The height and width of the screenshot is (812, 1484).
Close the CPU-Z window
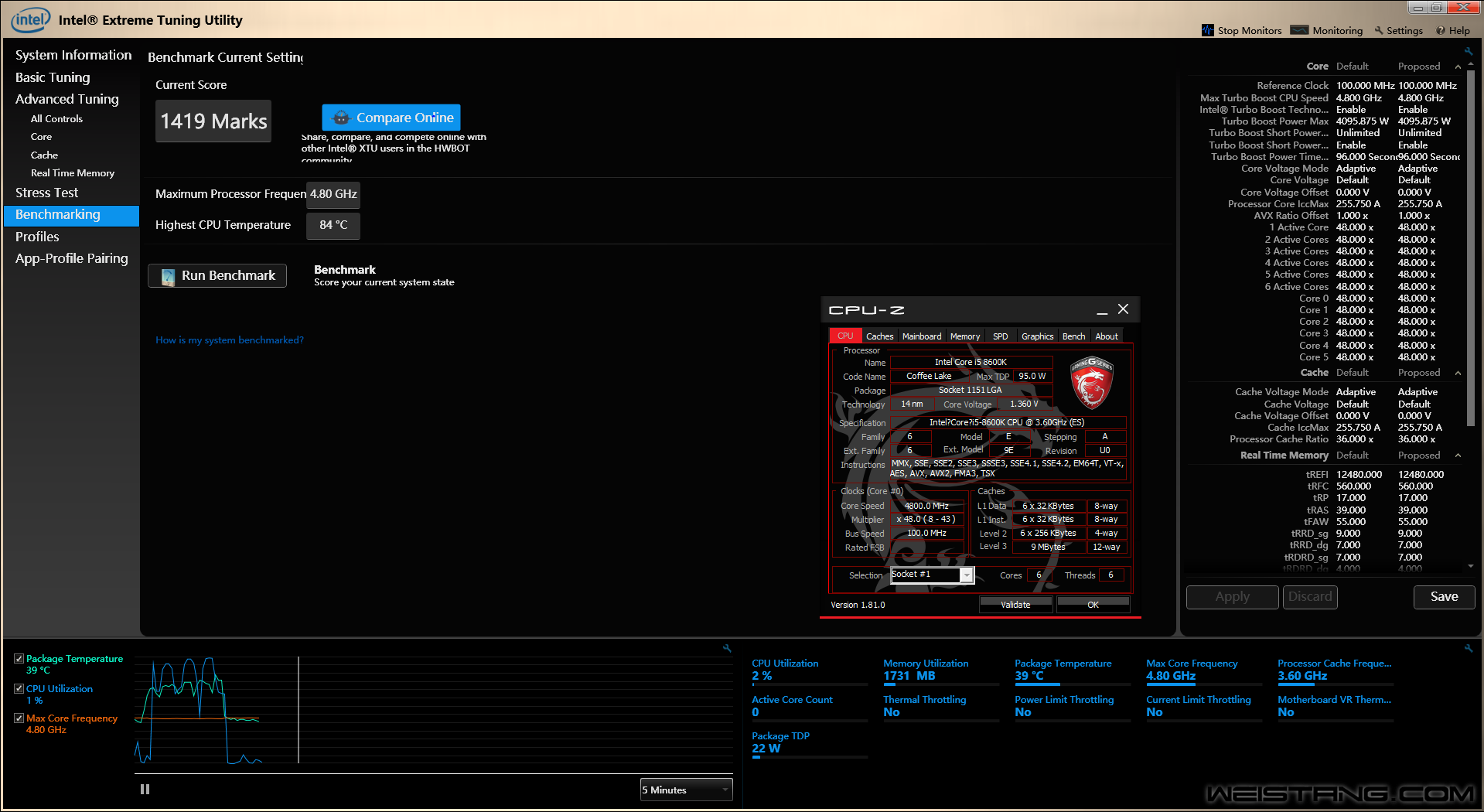click(1124, 309)
